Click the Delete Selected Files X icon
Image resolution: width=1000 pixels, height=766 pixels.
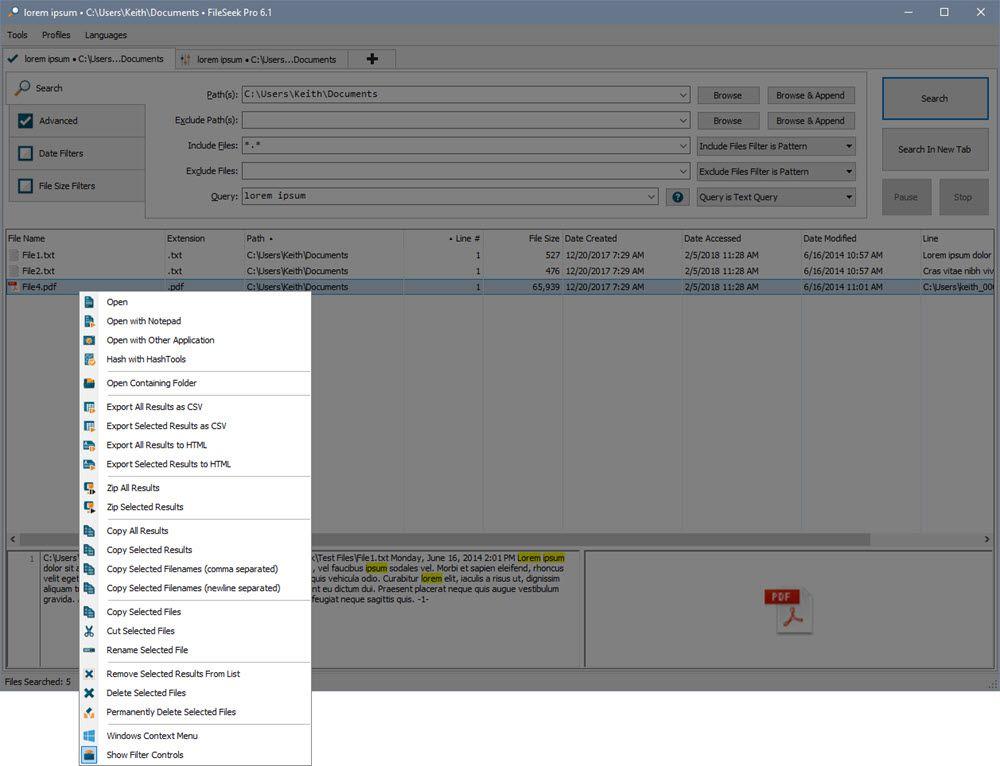pos(89,693)
